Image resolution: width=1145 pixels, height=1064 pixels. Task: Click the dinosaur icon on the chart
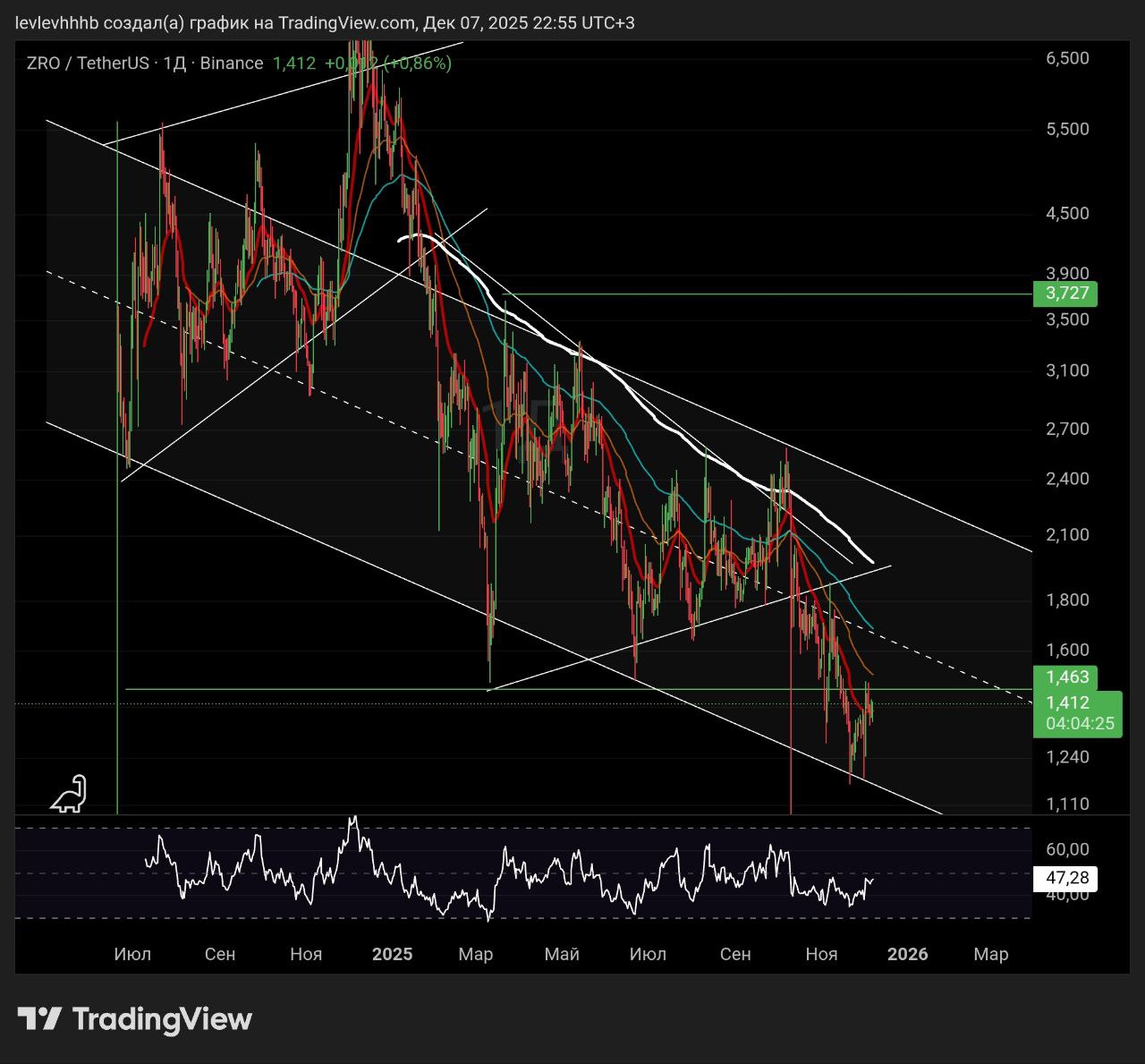pyautogui.click(x=69, y=794)
